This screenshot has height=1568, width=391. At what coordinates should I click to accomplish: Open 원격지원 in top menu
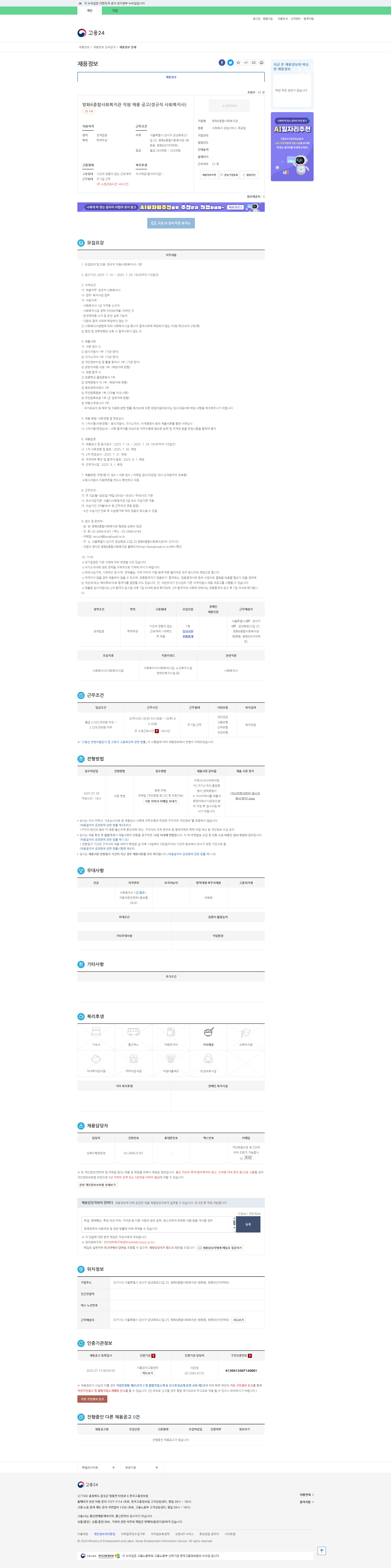coord(309,19)
